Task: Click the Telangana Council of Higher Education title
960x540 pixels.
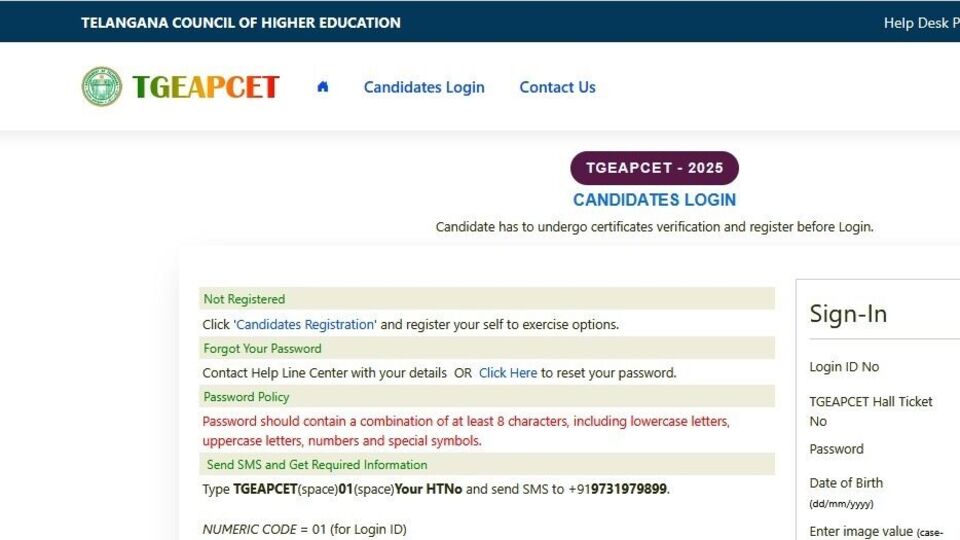Action: coord(241,23)
